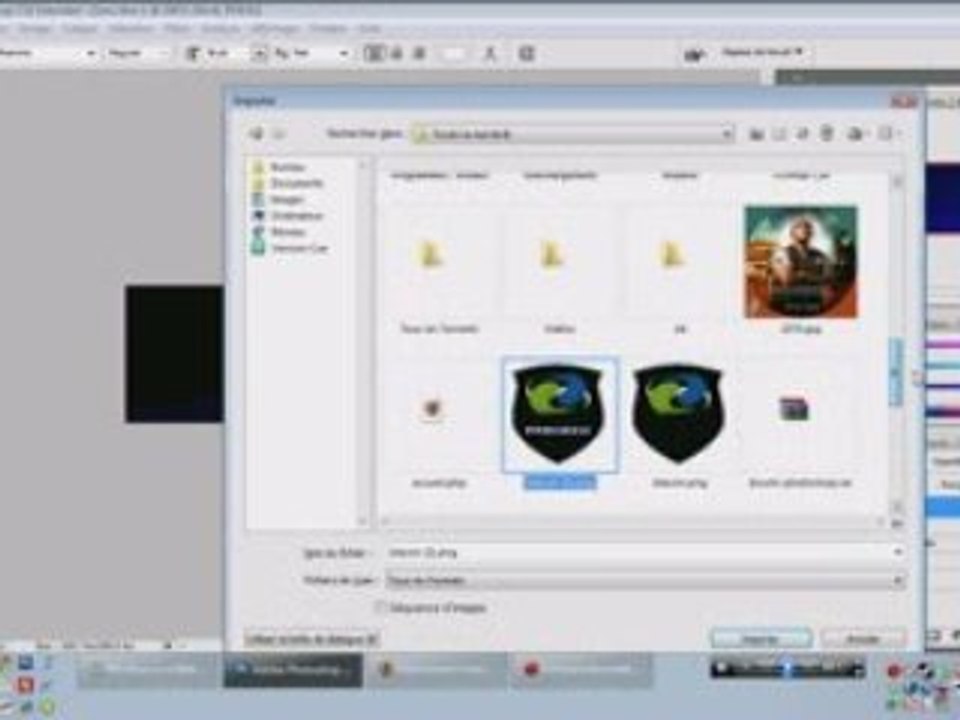This screenshot has height=720, width=960.
Task: Click the warp text icon
Action: coord(490,54)
